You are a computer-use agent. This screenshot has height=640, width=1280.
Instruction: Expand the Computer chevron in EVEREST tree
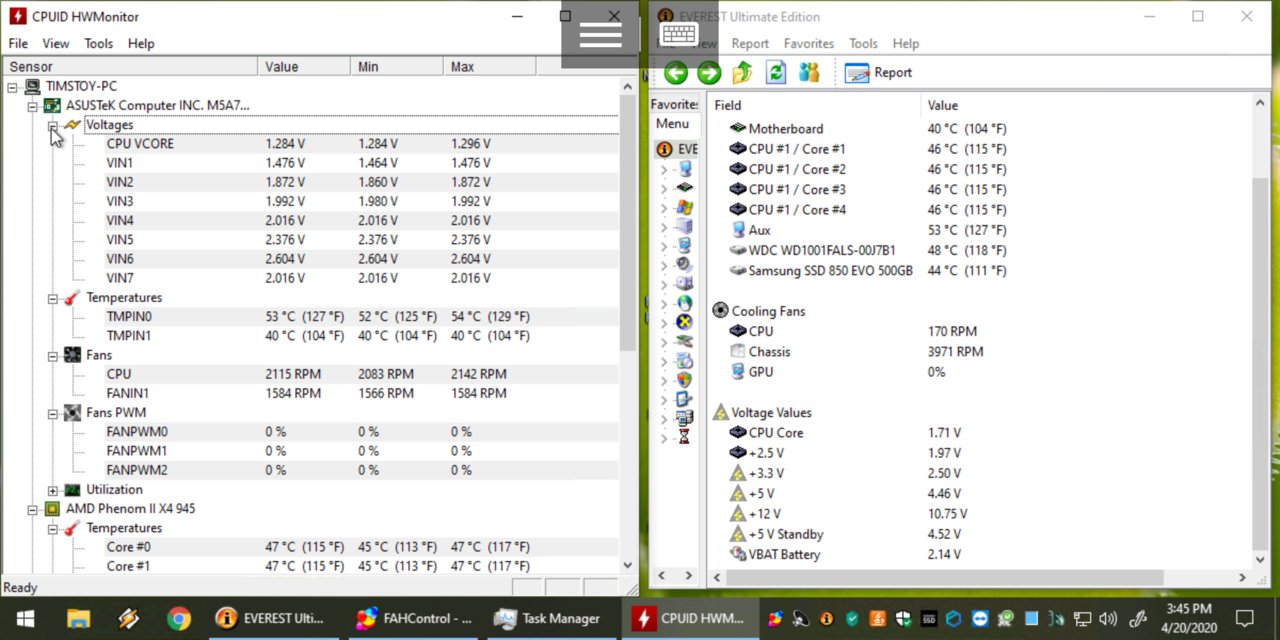point(663,169)
